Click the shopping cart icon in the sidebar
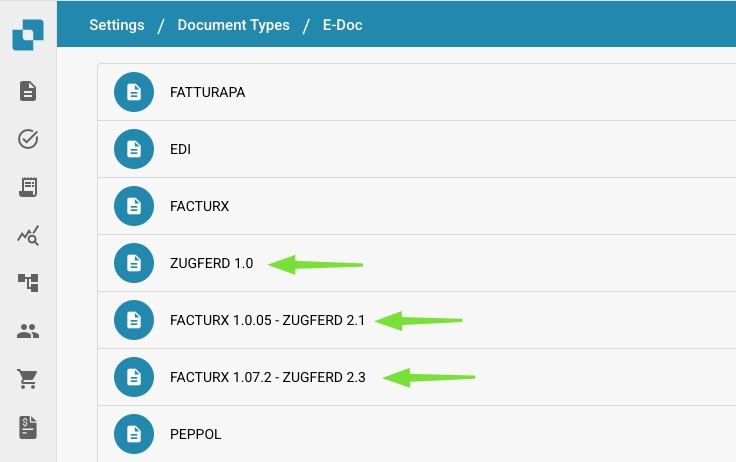The height and width of the screenshot is (462, 736). tap(28, 379)
